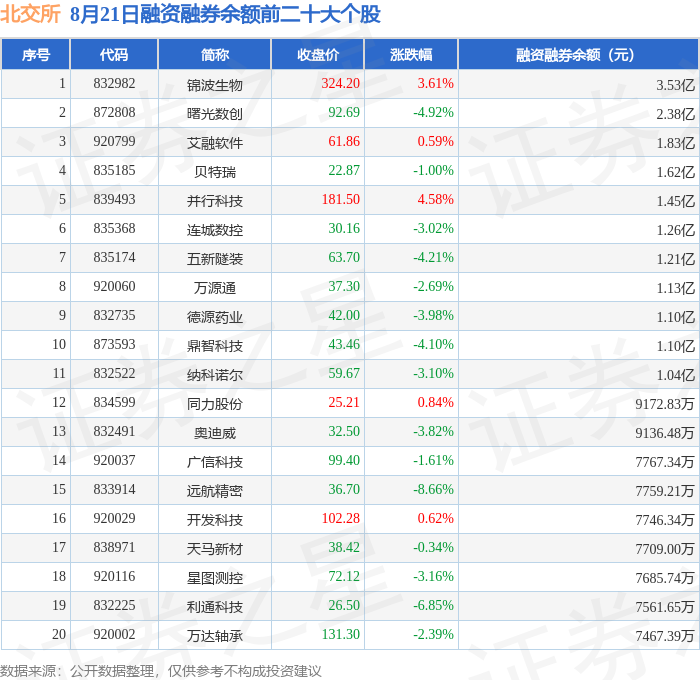Click balance 1.26亿

pyautogui.click(x=675, y=230)
